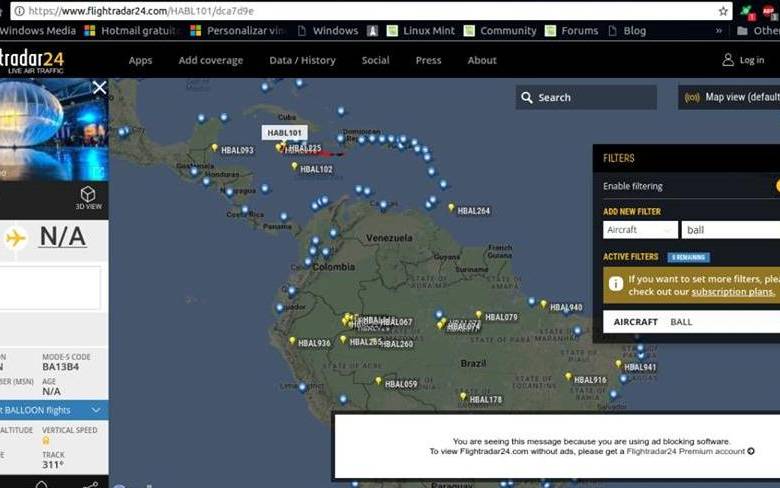The height and width of the screenshot is (488, 780).
Task: Open the About menu
Action: click(482, 60)
